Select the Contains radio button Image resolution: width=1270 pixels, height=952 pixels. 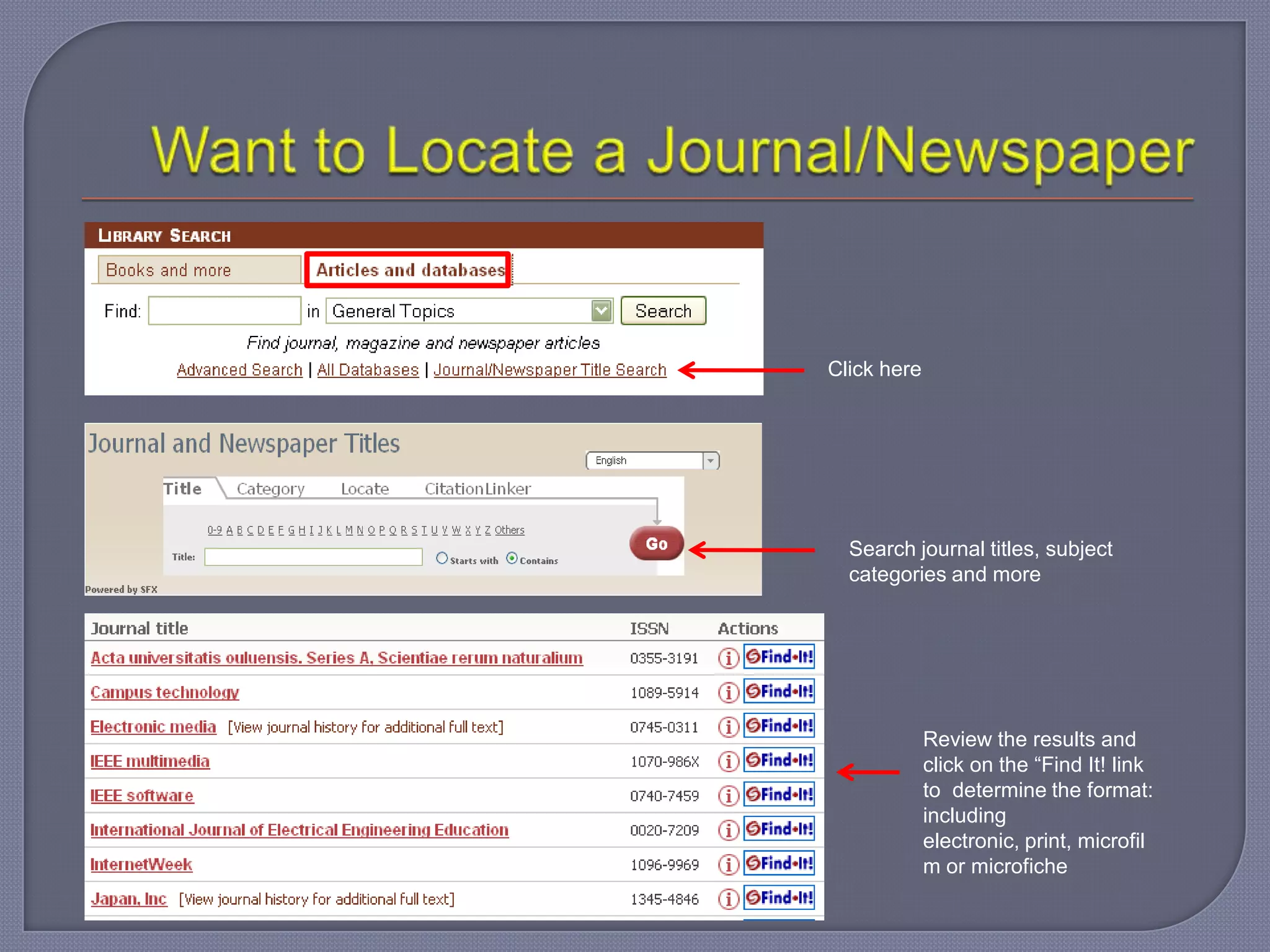point(512,558)
